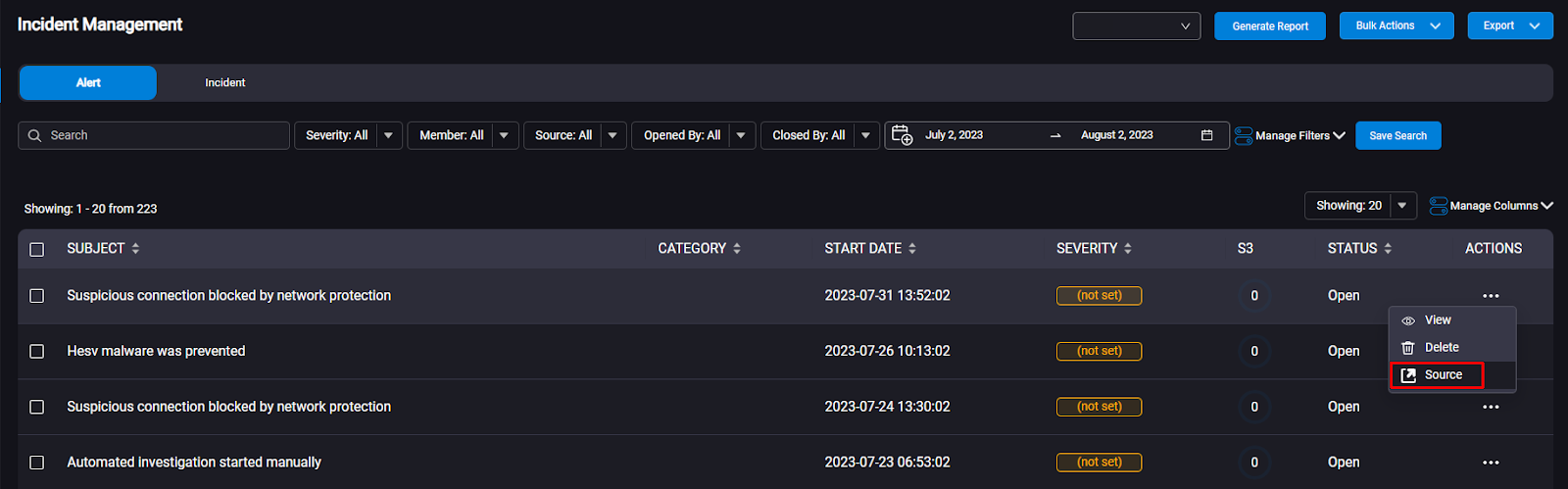
Task: Open the three-dot actions menu for Automated investigation row
Action: pyautogui.click(x=1491, y=463)
